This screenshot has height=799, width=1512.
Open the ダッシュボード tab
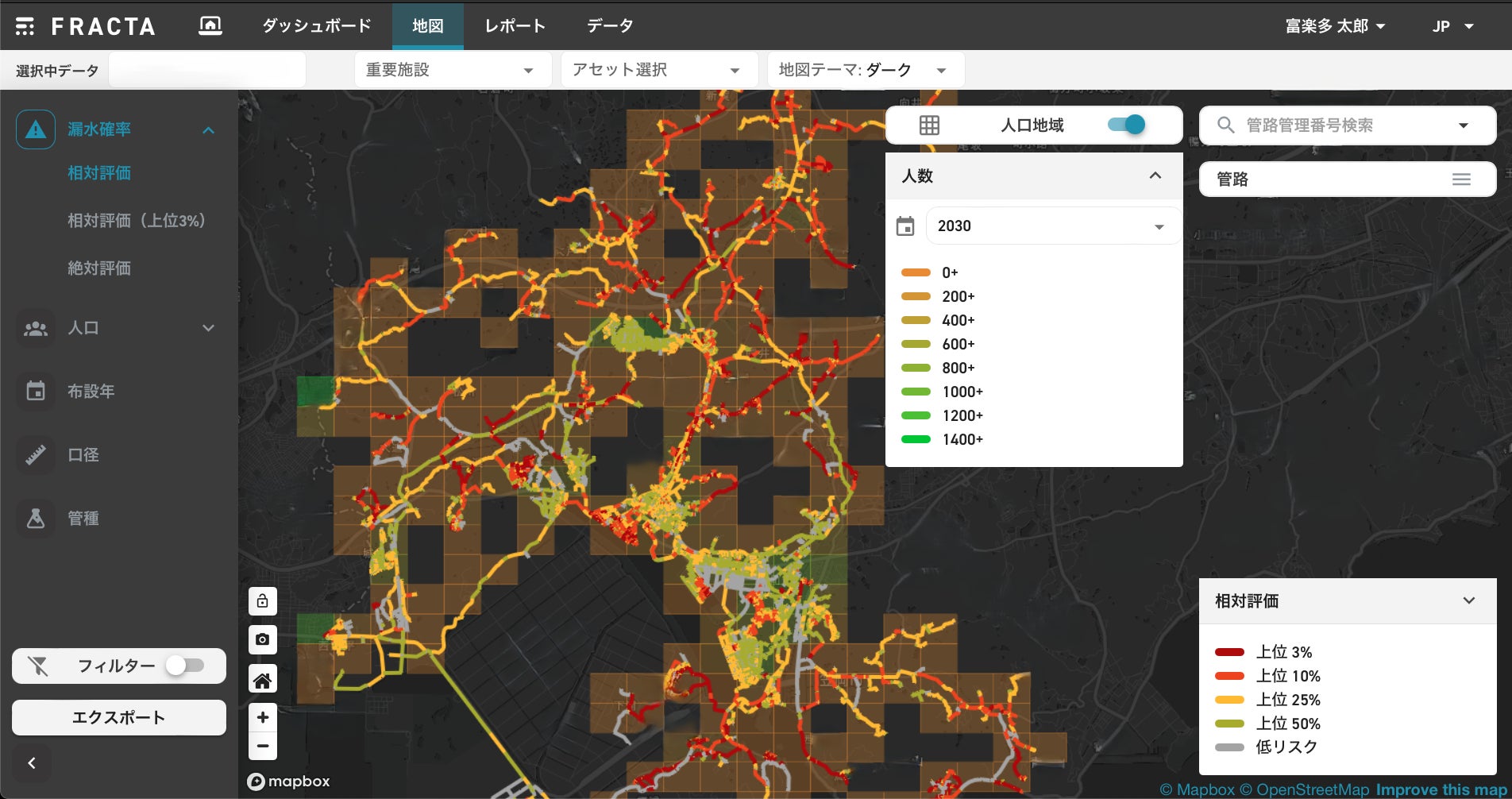point(317,26)
